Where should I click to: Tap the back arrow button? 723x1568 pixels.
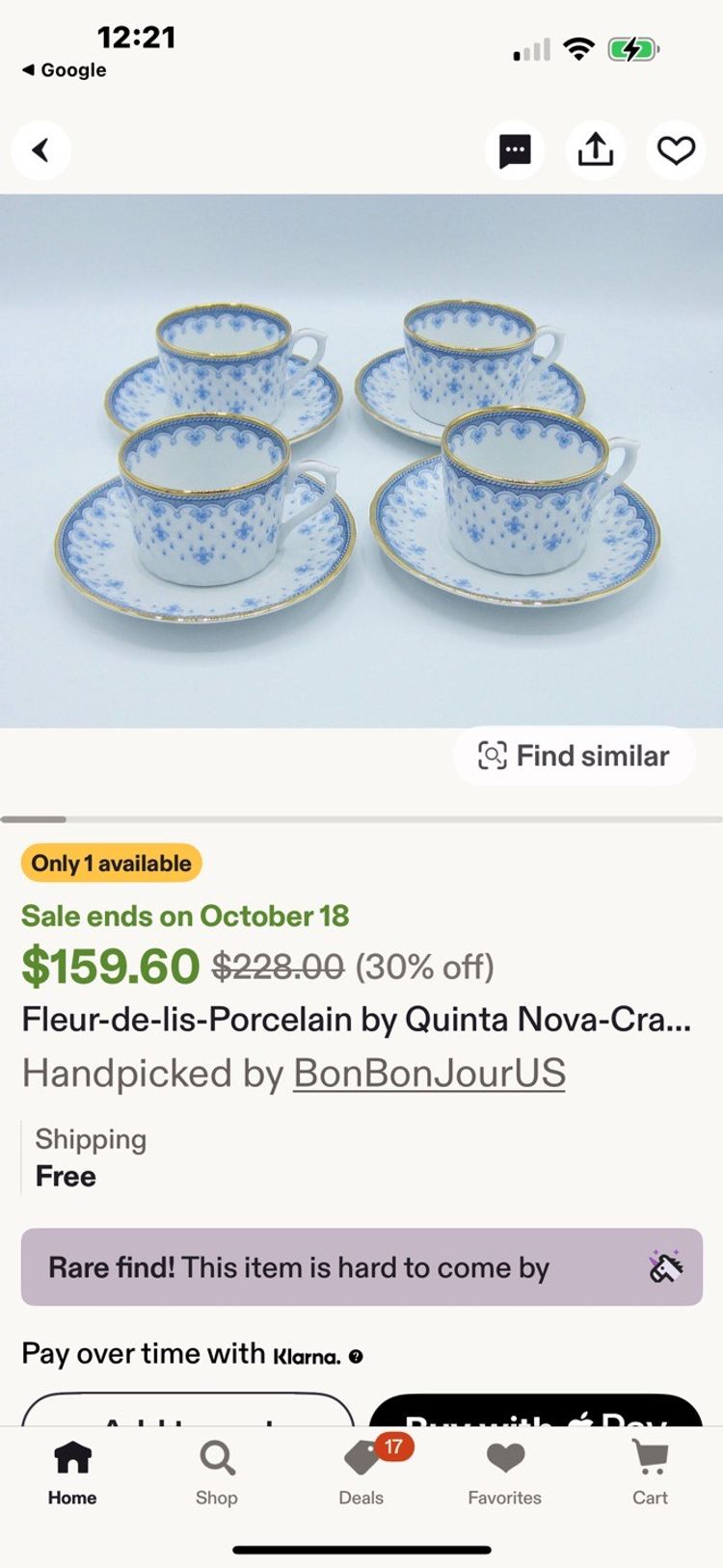(x=40, y=150)
